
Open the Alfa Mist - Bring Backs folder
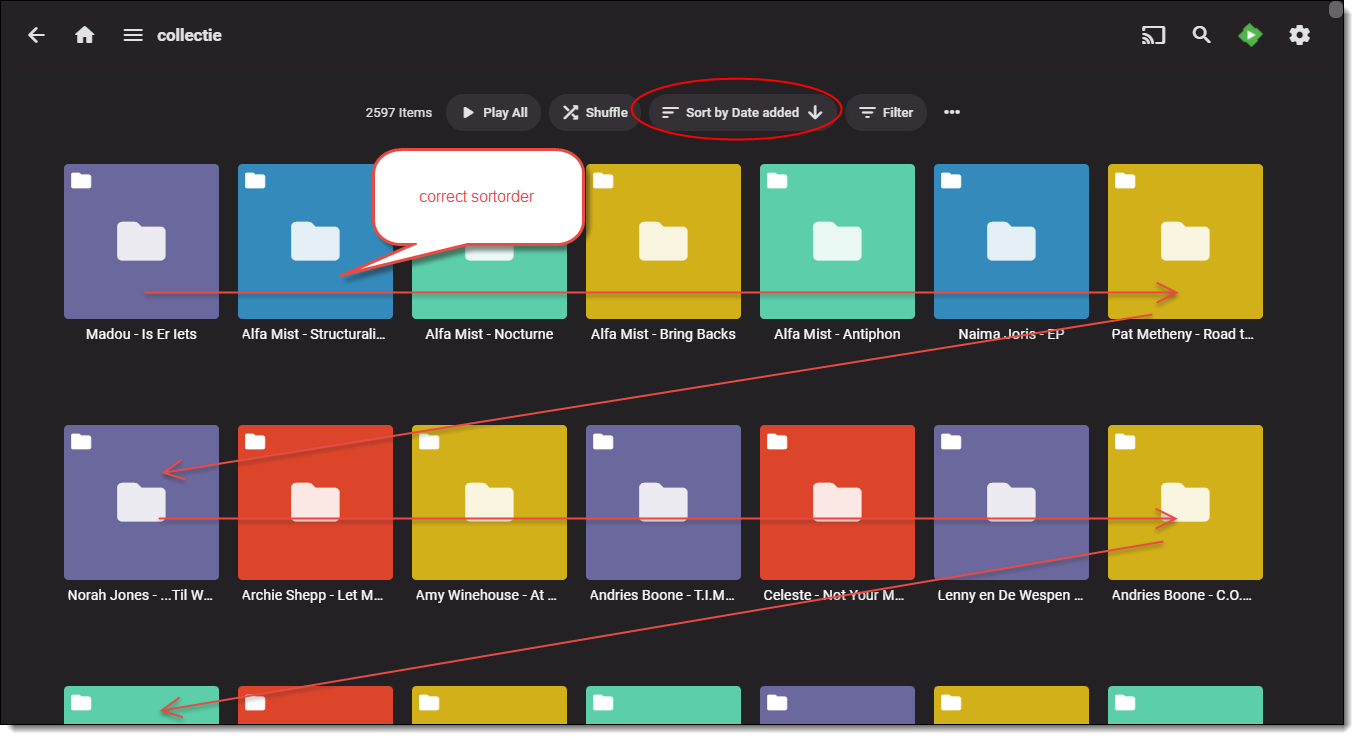[x=663, y=241]
